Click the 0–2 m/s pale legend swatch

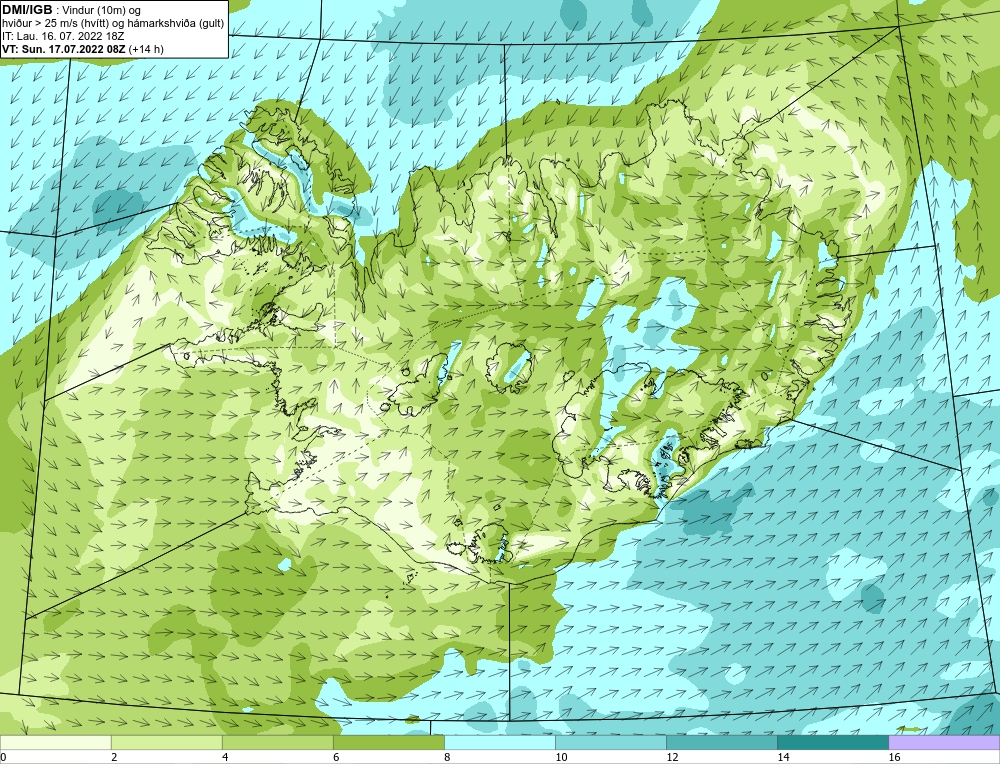pos(55,742)
